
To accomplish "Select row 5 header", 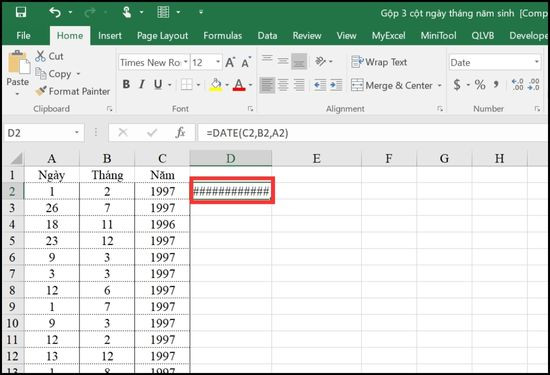I will [12, 241].
